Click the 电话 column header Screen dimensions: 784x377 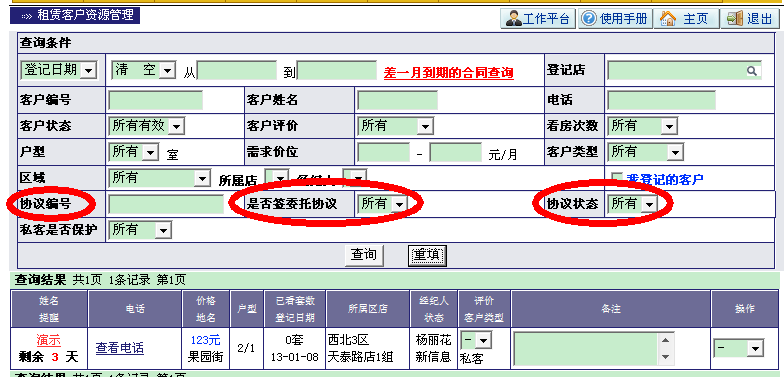[135, 309]
